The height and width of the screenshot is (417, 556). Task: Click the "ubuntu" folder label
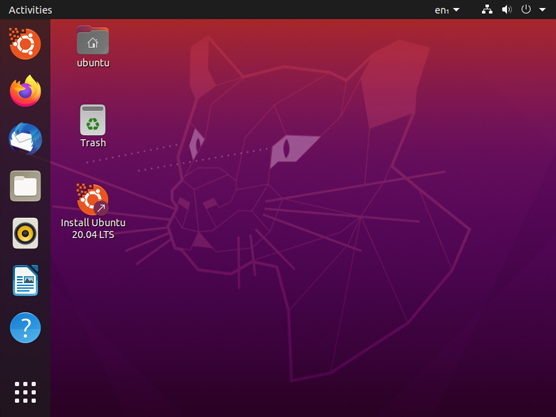pyautogui.click(x=93, y=63)
